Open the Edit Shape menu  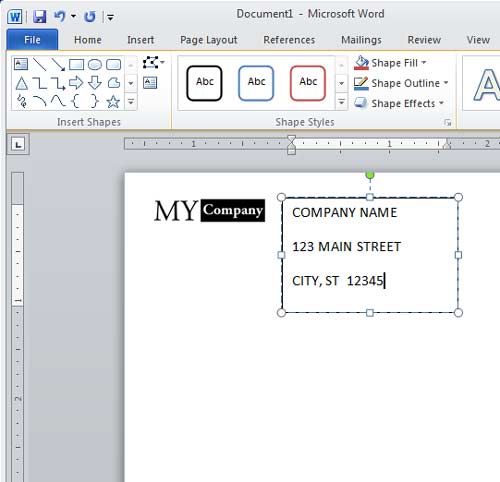pyautogui.click(x=153, y=62)
